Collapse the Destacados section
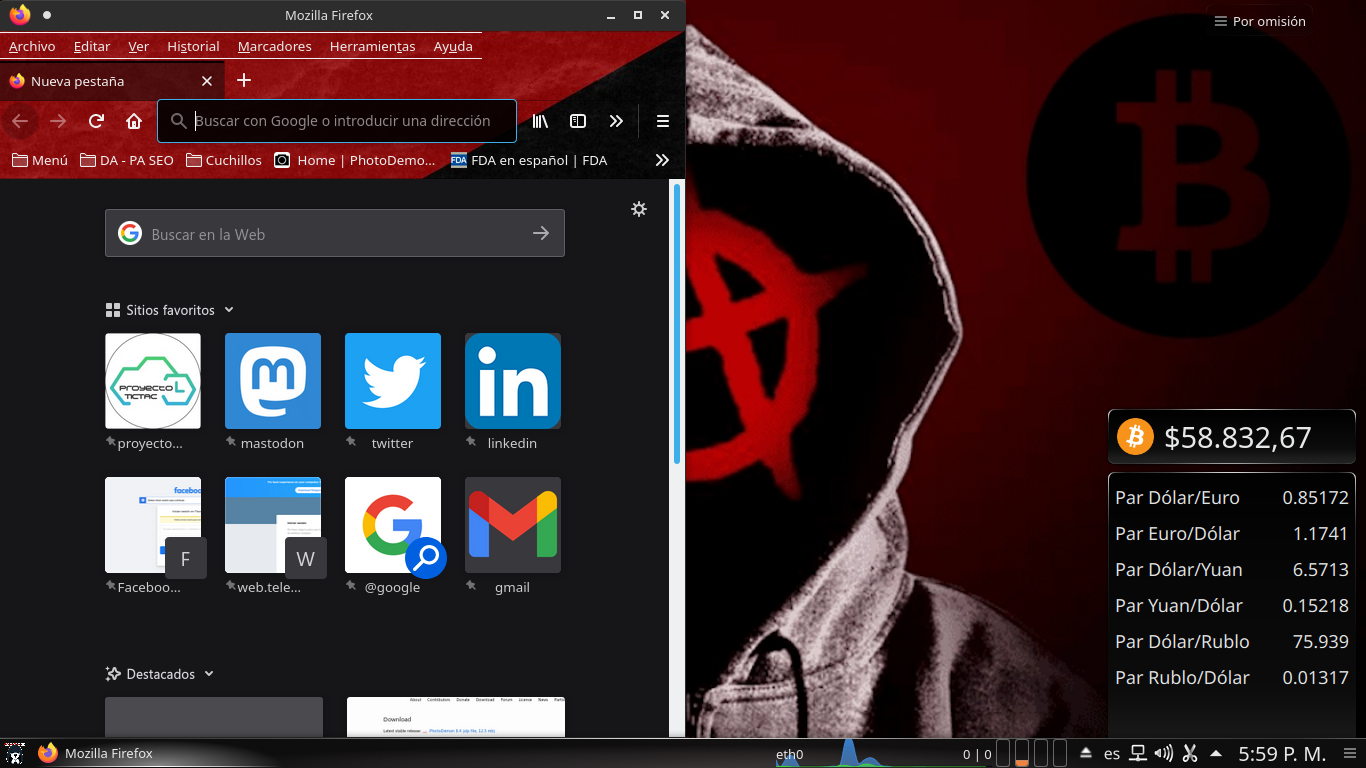This screenshot has height=768, width=1366. click(209, 674)
